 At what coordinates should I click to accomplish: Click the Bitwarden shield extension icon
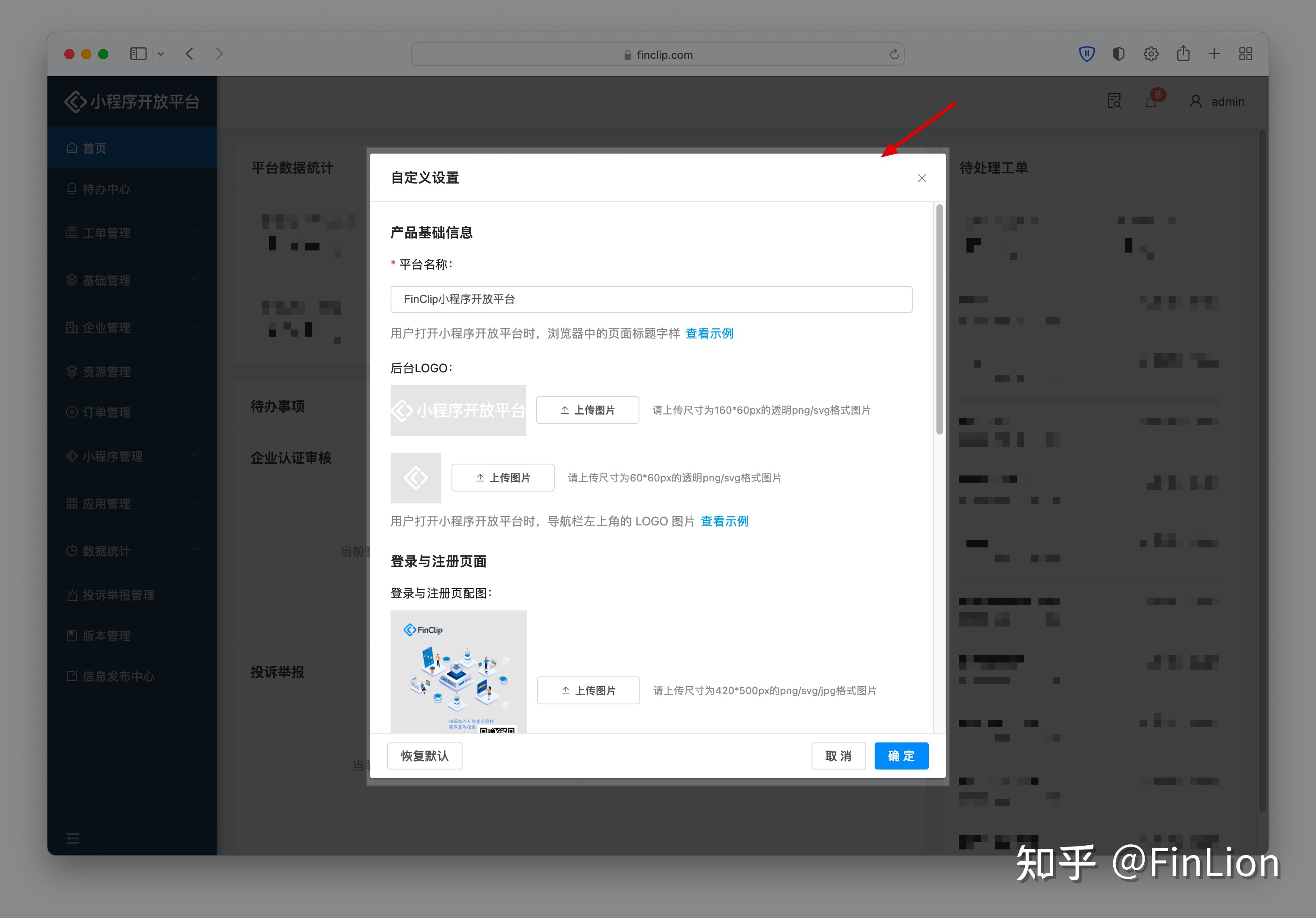pos(1087,54)
